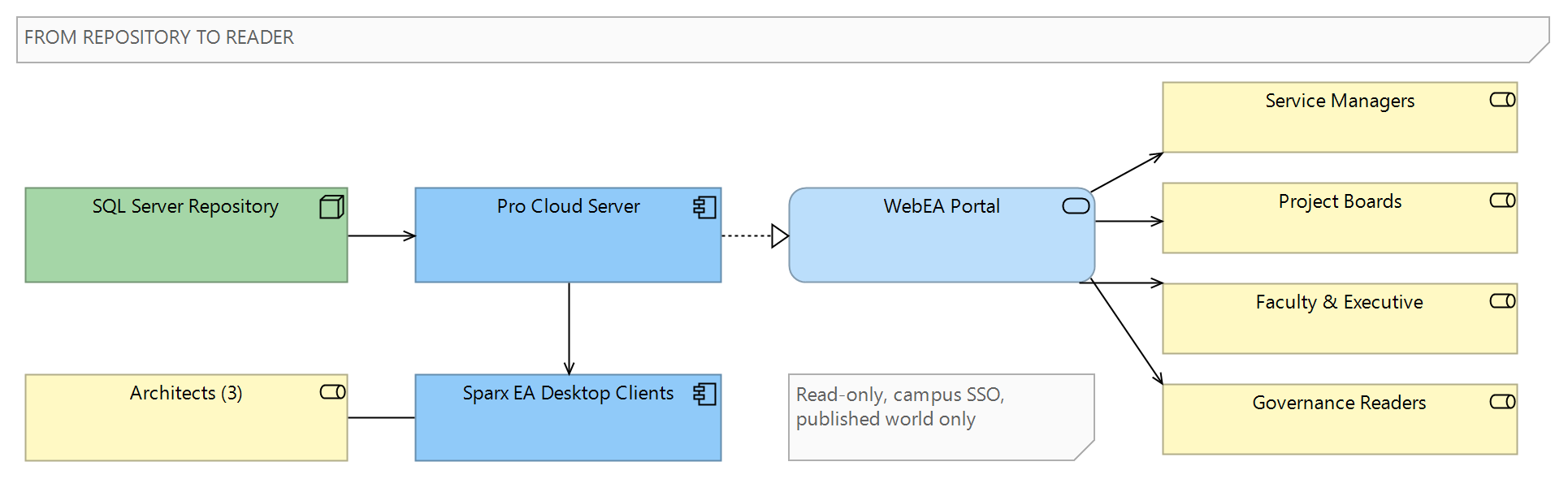Select the Pro Cloud Server label

569,206
